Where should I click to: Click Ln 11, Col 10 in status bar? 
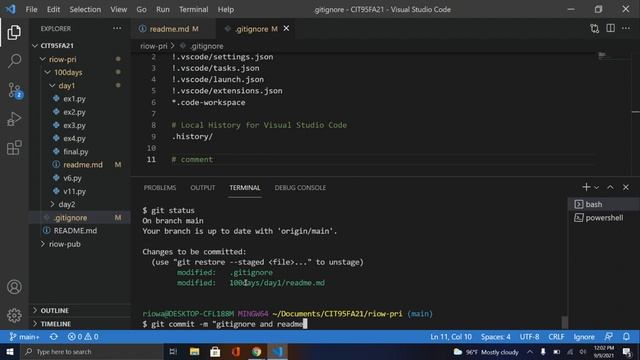[x=451, y=337]
